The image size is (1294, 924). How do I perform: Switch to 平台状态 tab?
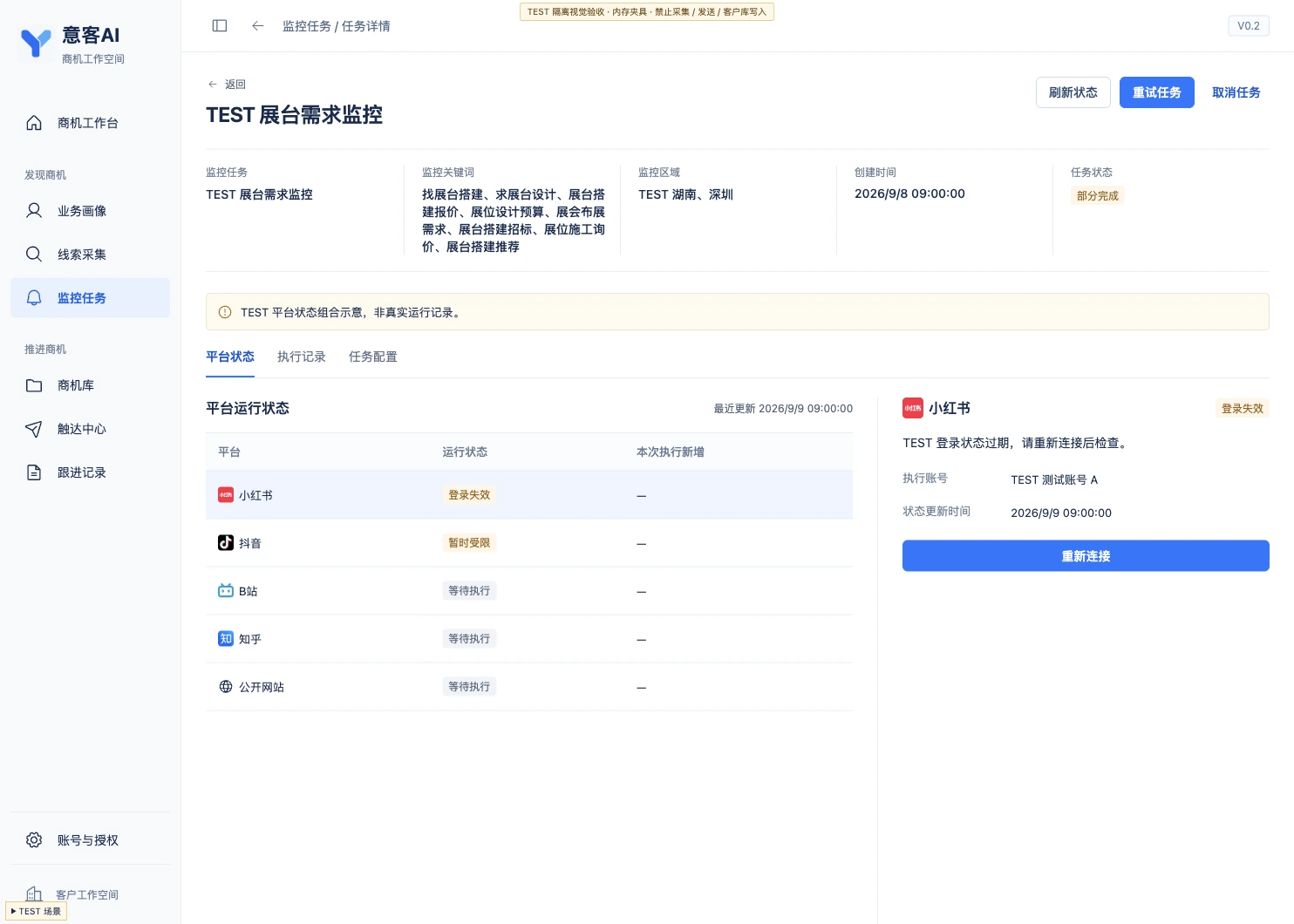click(230, 357)
